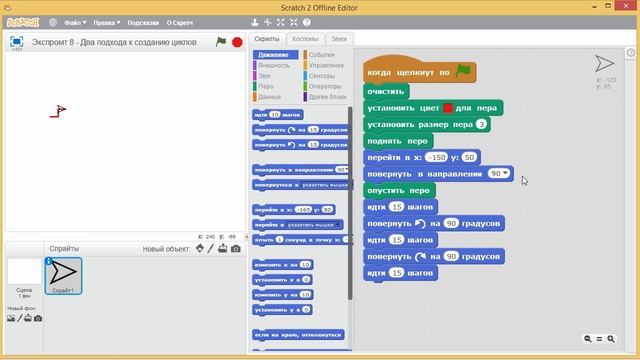640x360 pixels.
Task: Click the green flag to run project
Action: click(x=221, y=42)
